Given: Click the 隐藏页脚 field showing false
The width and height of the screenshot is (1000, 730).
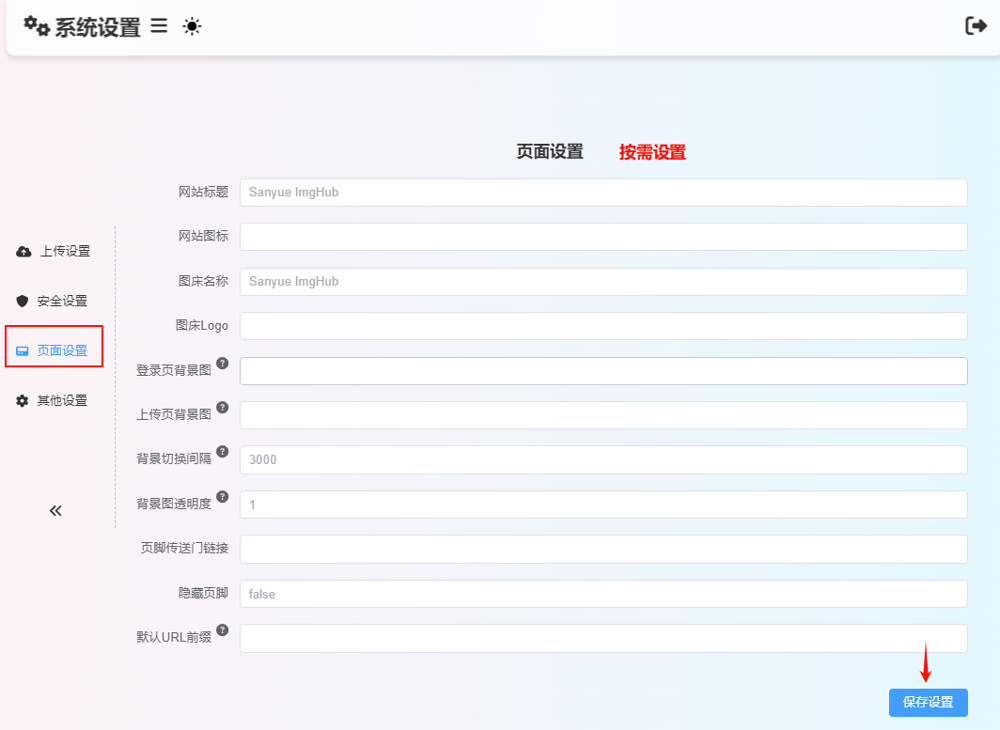Looking at the screenshot, I should pos(603,594).
